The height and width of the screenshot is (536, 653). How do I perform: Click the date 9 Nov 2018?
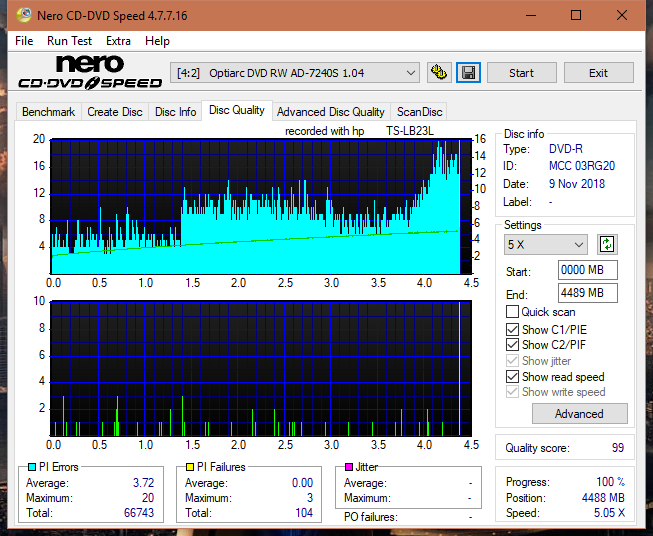577,184
